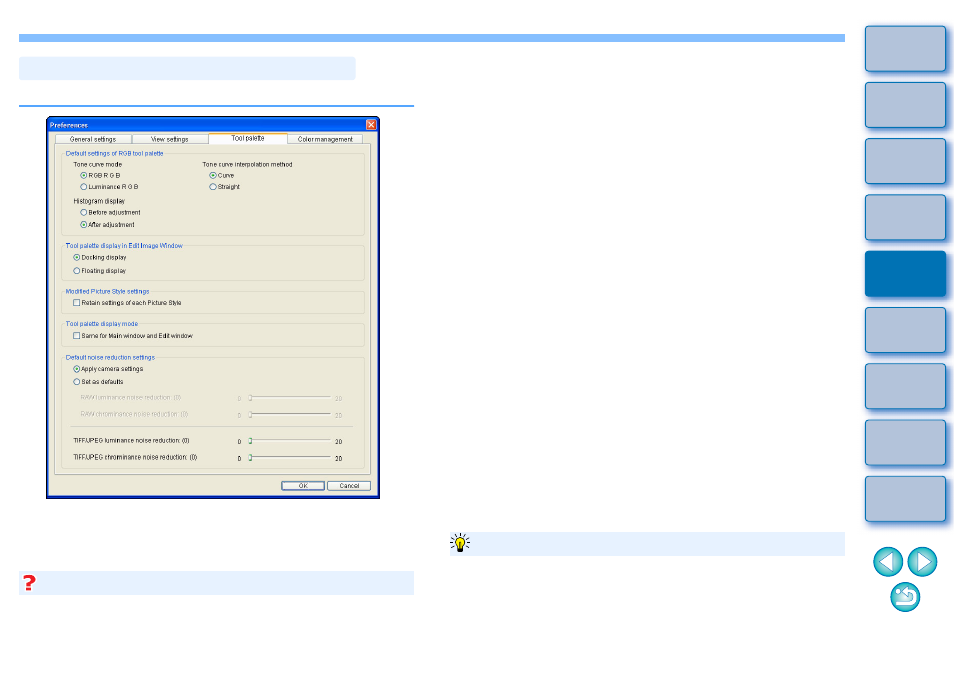Click RAW luminance noise reduction slider
This screenshot has height=674, width=954.
coord(290,397)
